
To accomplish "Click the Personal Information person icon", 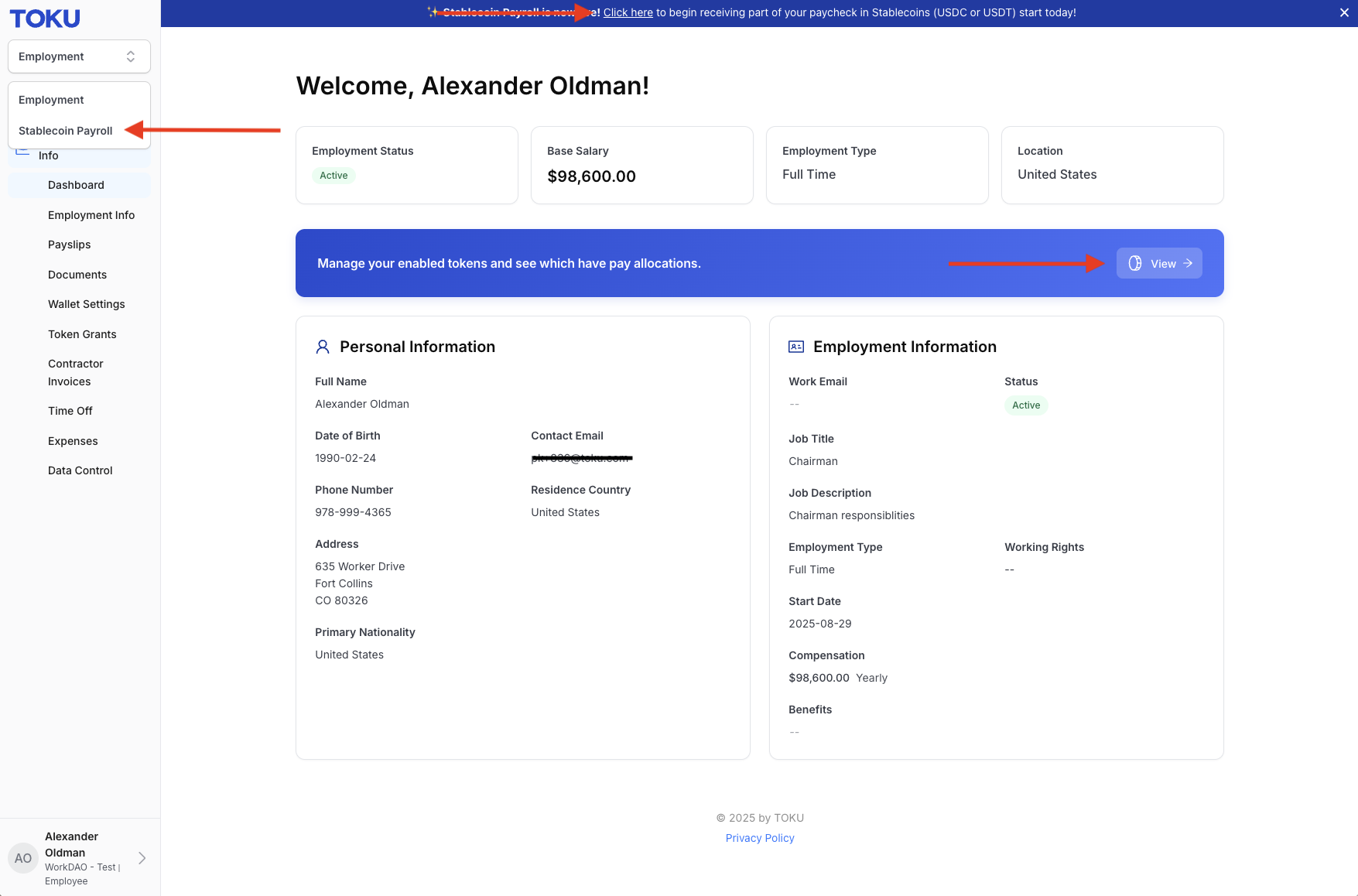I will click(323, 347).
